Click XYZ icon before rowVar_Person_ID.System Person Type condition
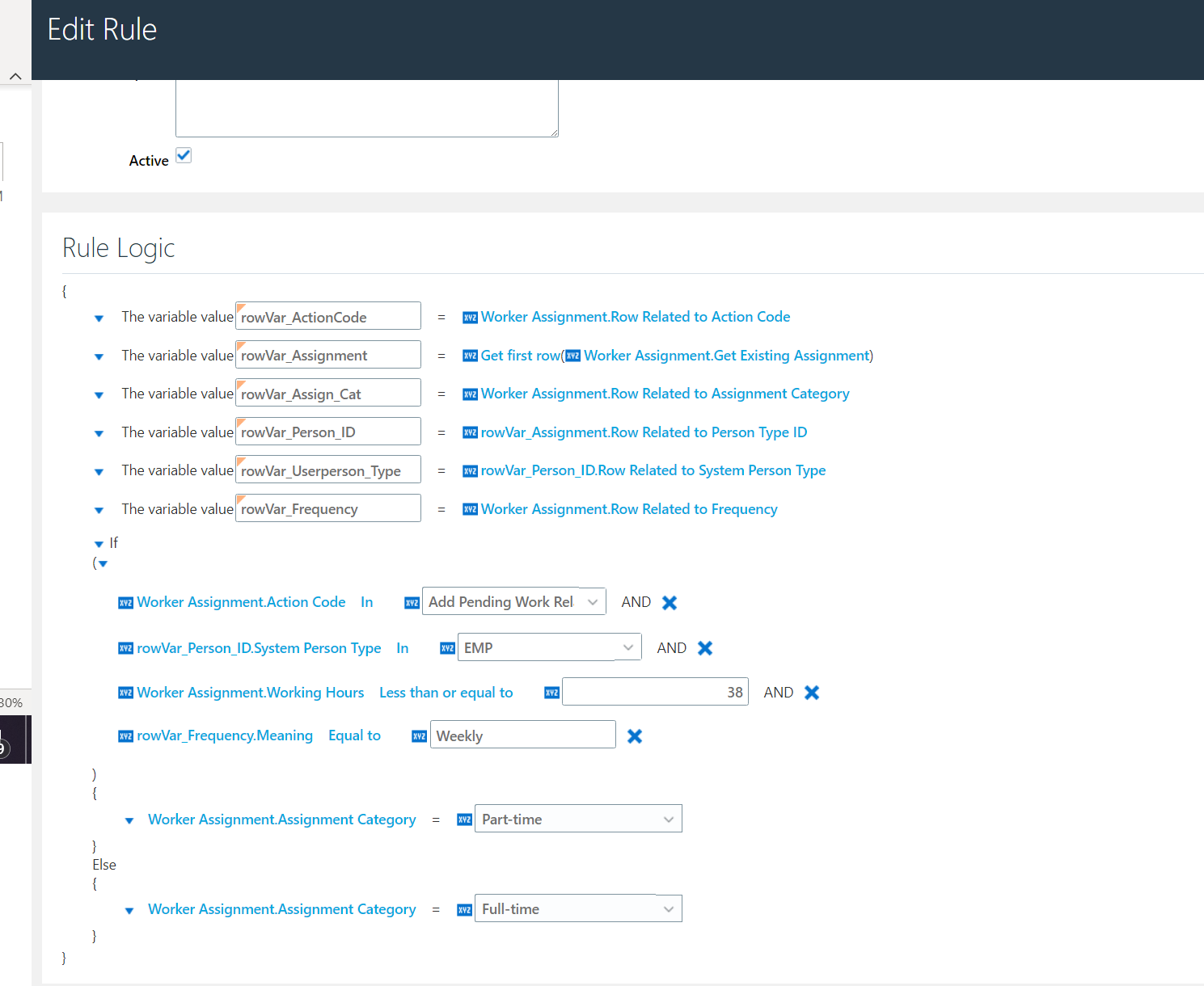The height and width of the screenshot is (986, 1204). [x=125, y=648]
